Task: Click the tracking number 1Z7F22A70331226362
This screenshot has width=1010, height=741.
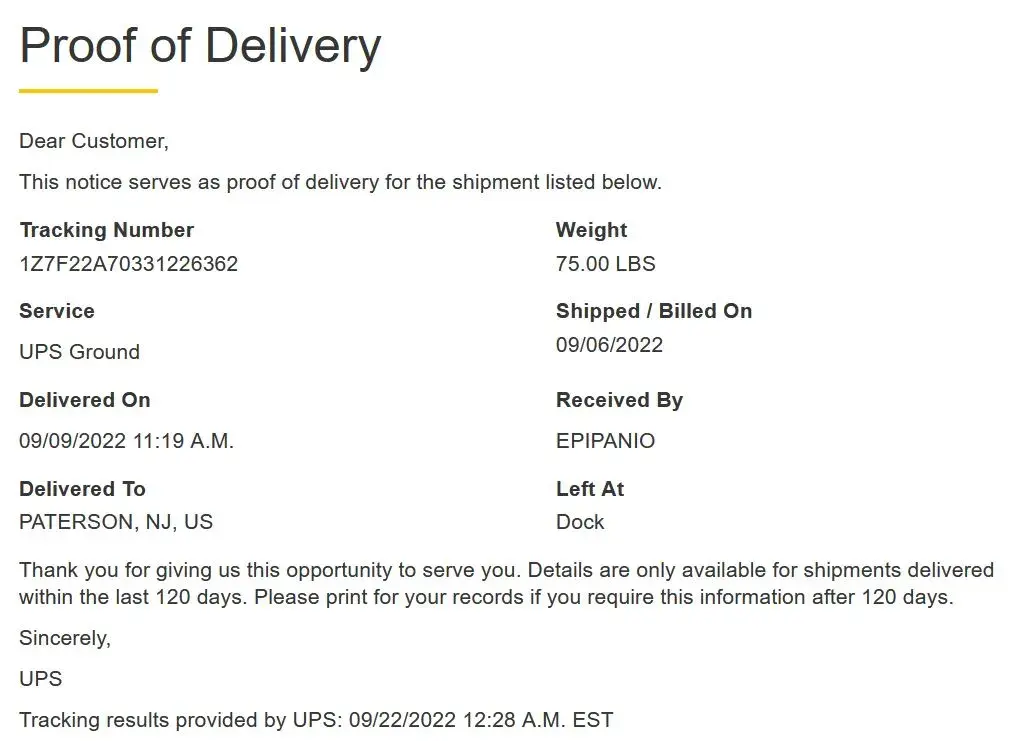Action: (128, 264)
